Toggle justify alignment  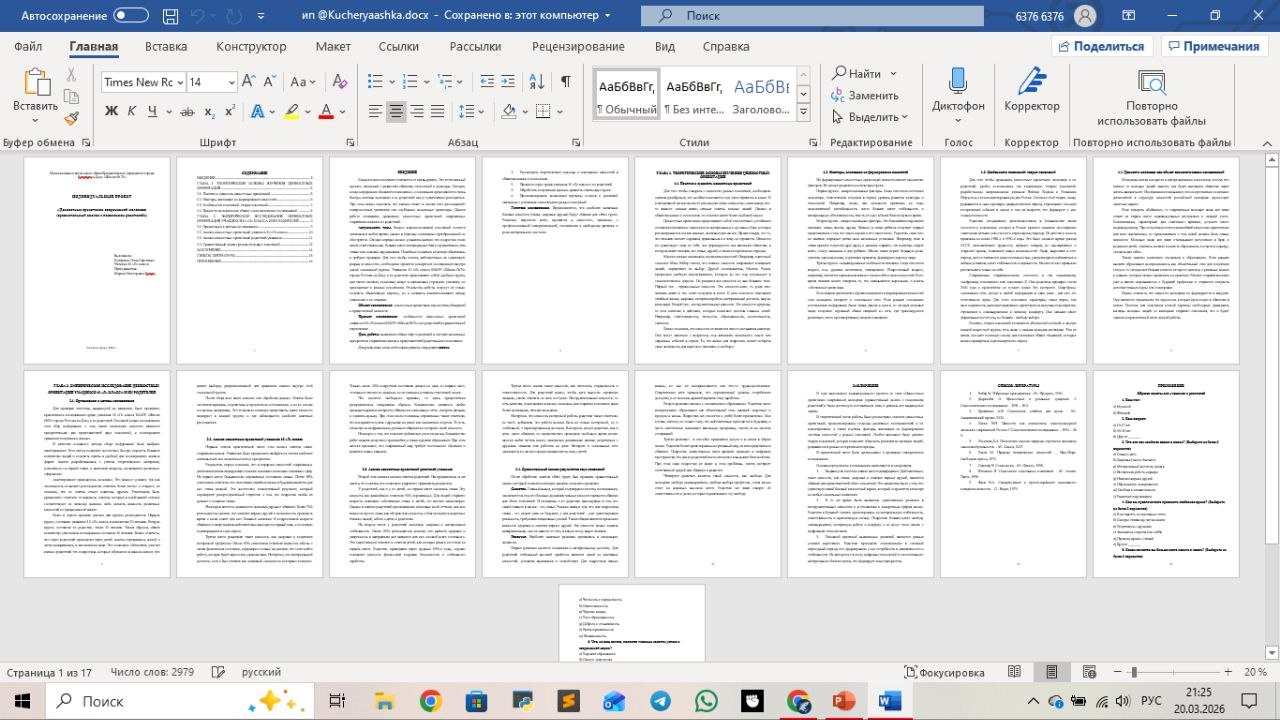(x=439, y=111)
